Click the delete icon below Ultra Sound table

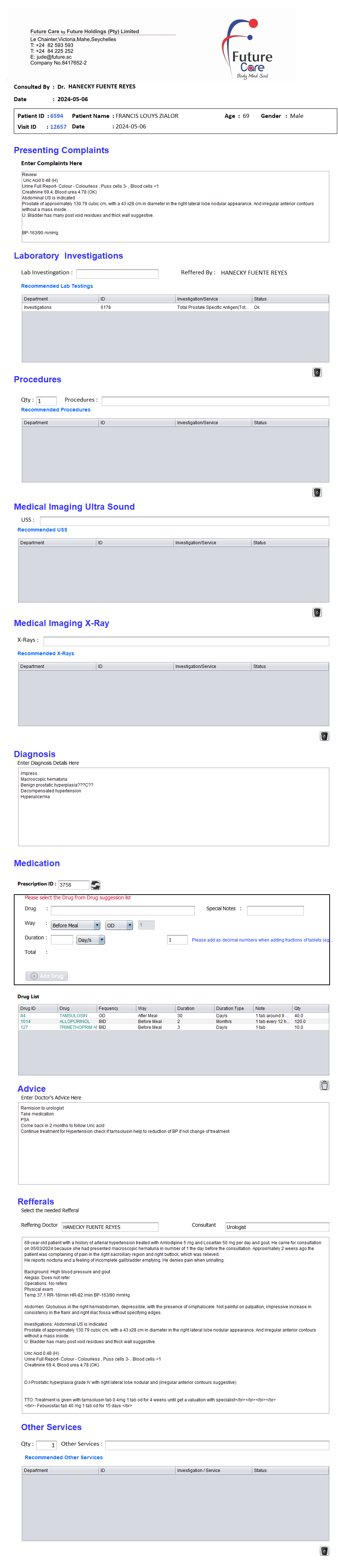tap(317, 612)
